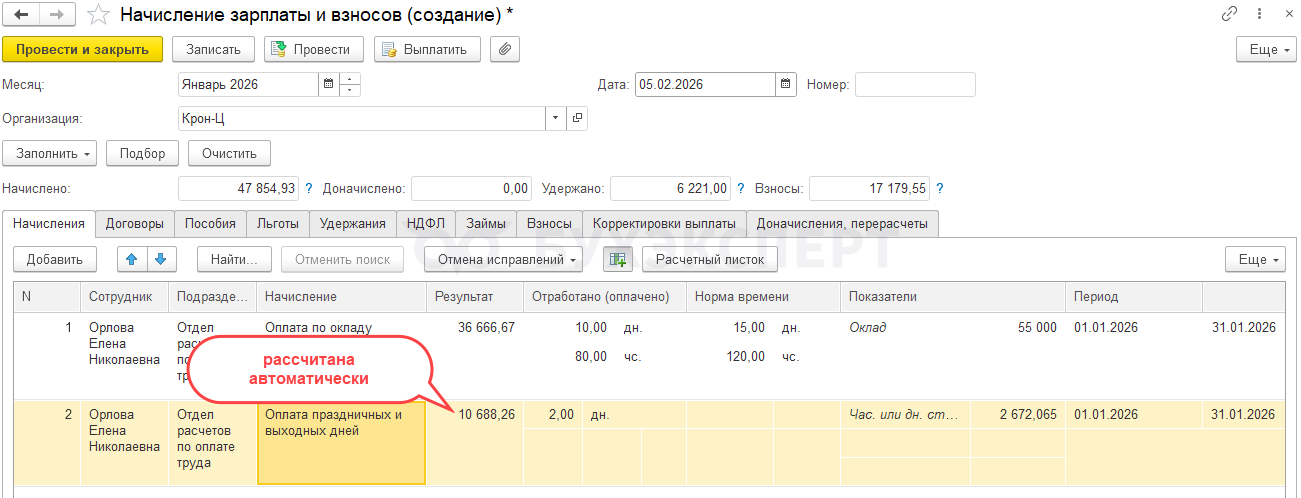Open attached files via paperclip icon
This screenshot has height=498, width=1301.
tap(505, 49)
